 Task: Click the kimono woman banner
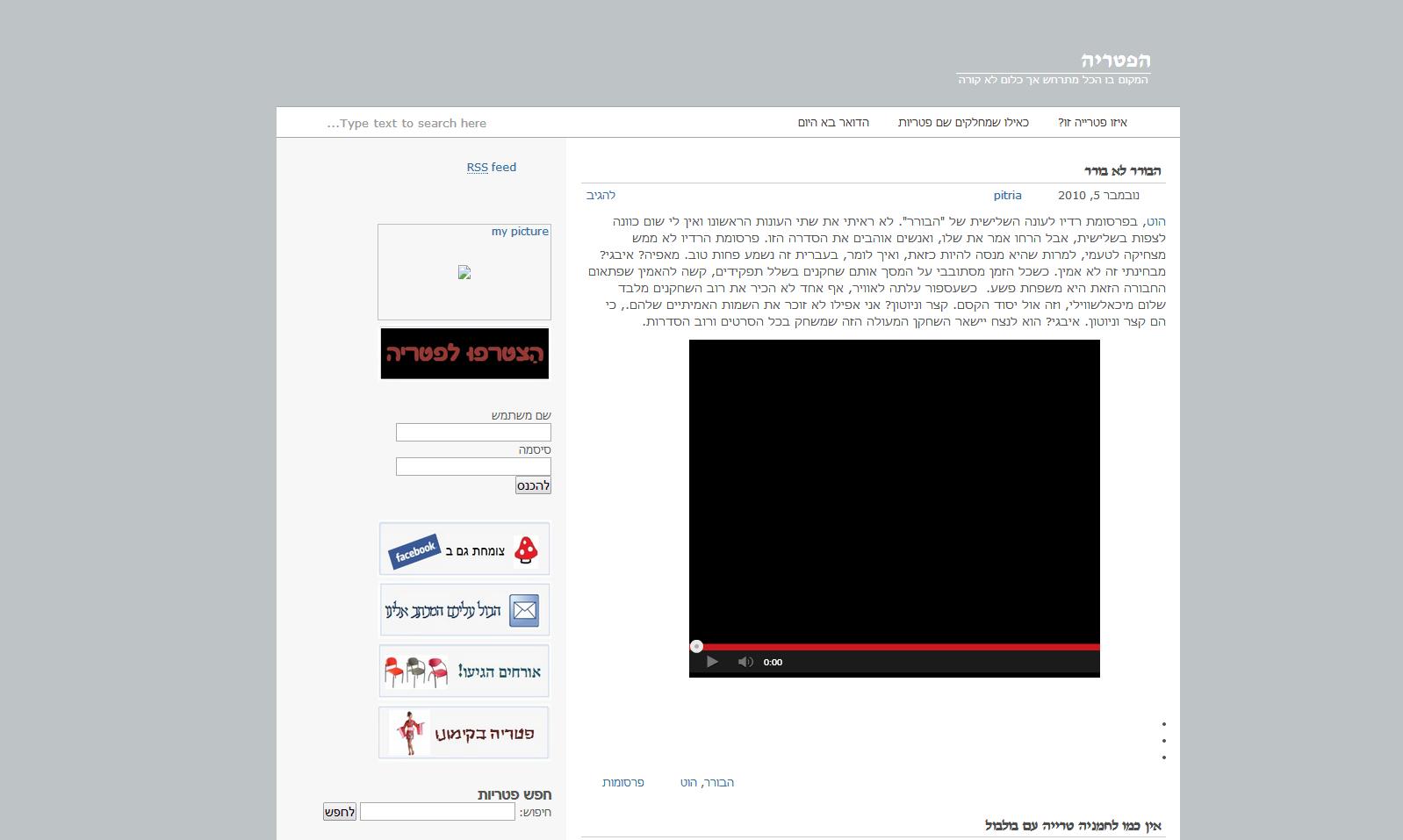tap(464, 733)
